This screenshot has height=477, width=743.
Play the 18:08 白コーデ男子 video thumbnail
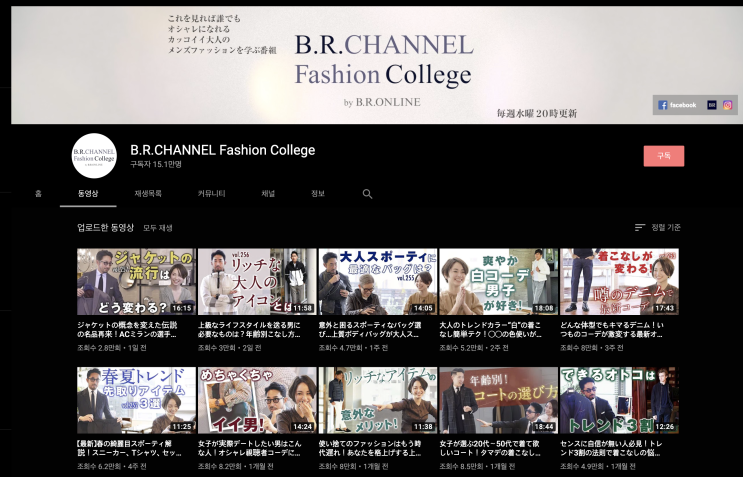(498, 281)
